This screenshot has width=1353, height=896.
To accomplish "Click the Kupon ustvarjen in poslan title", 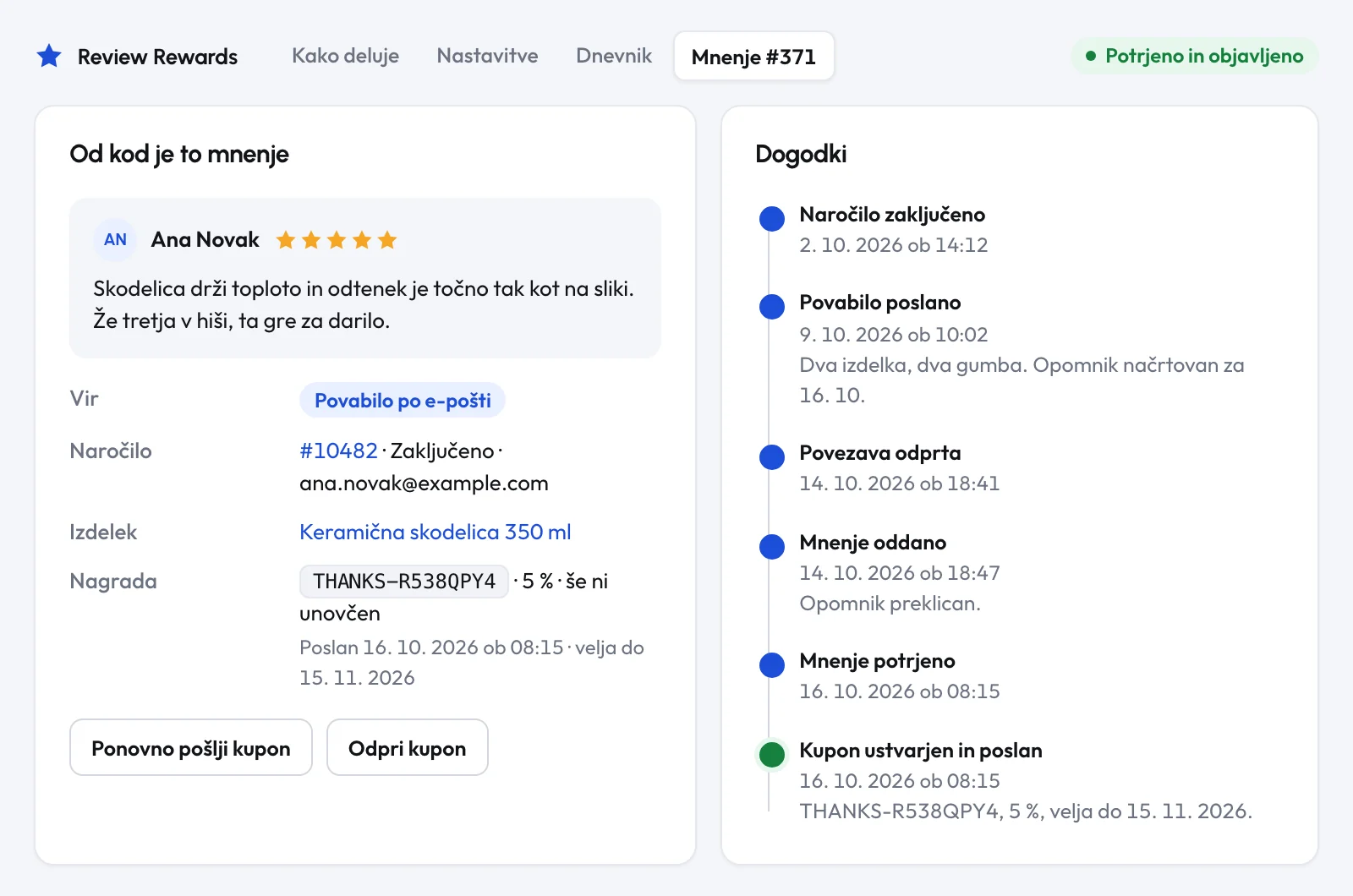I will [921, 751].
